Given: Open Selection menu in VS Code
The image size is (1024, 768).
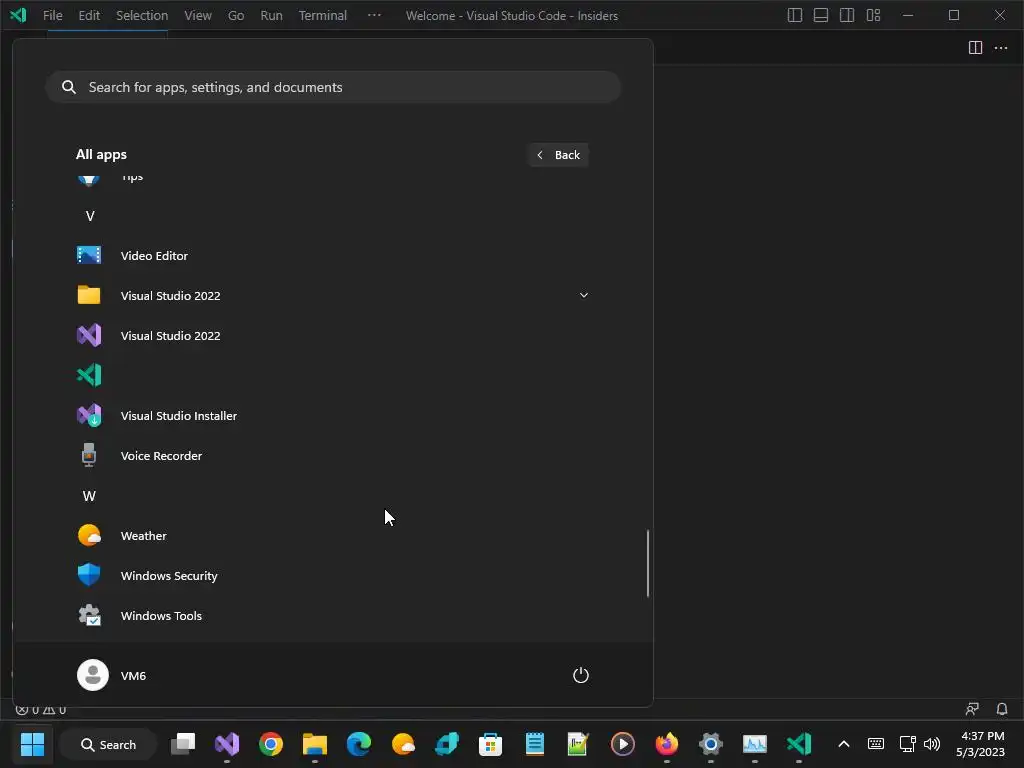Looking at the screenshot, I should tap(142, 15).
